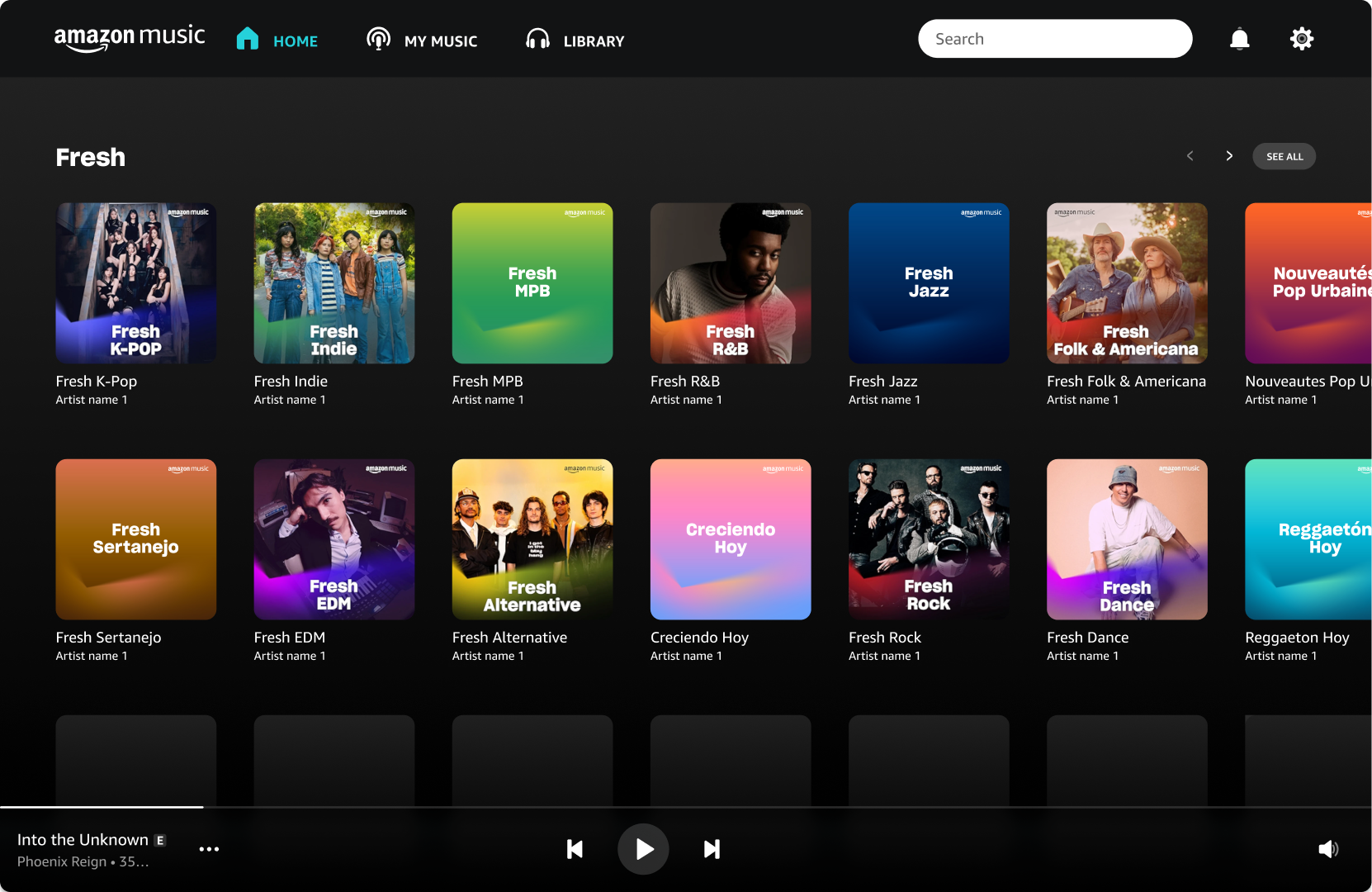Open the Library tab
The image size is (1372, 892).
pos(575,40)
